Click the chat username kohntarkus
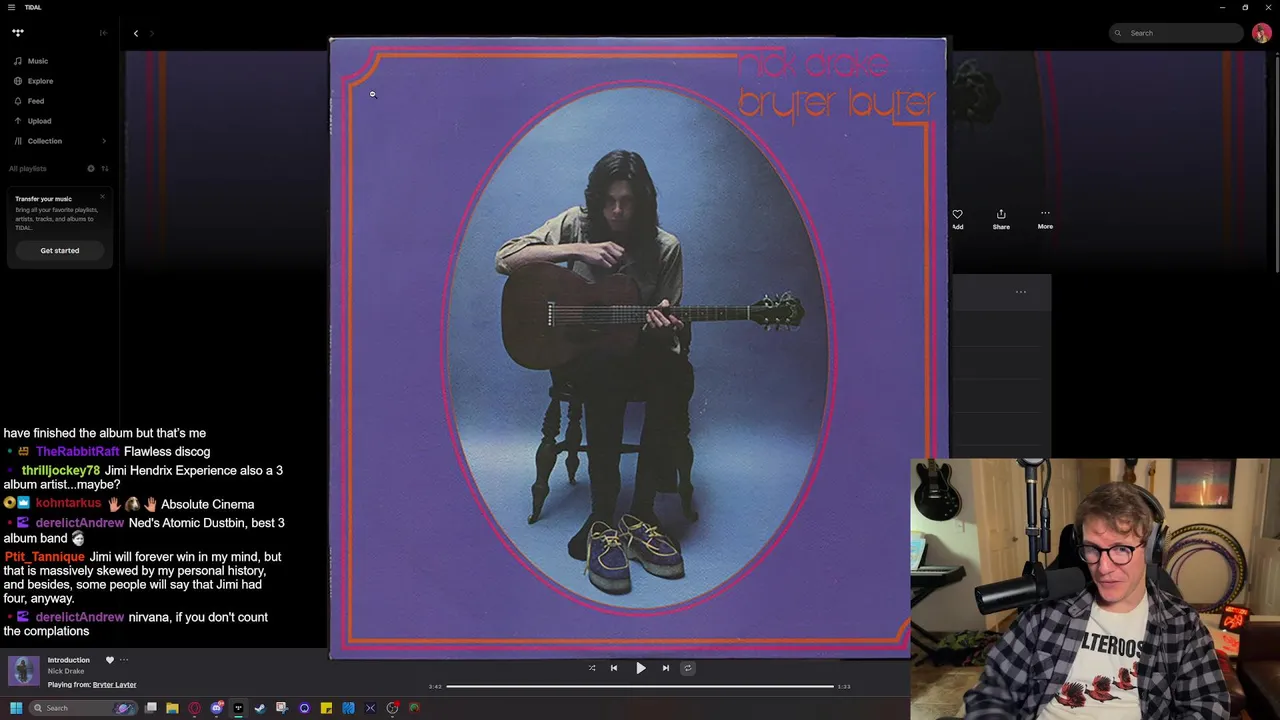1280x720 pixels. pyautogui.click(x=68, y=504)
